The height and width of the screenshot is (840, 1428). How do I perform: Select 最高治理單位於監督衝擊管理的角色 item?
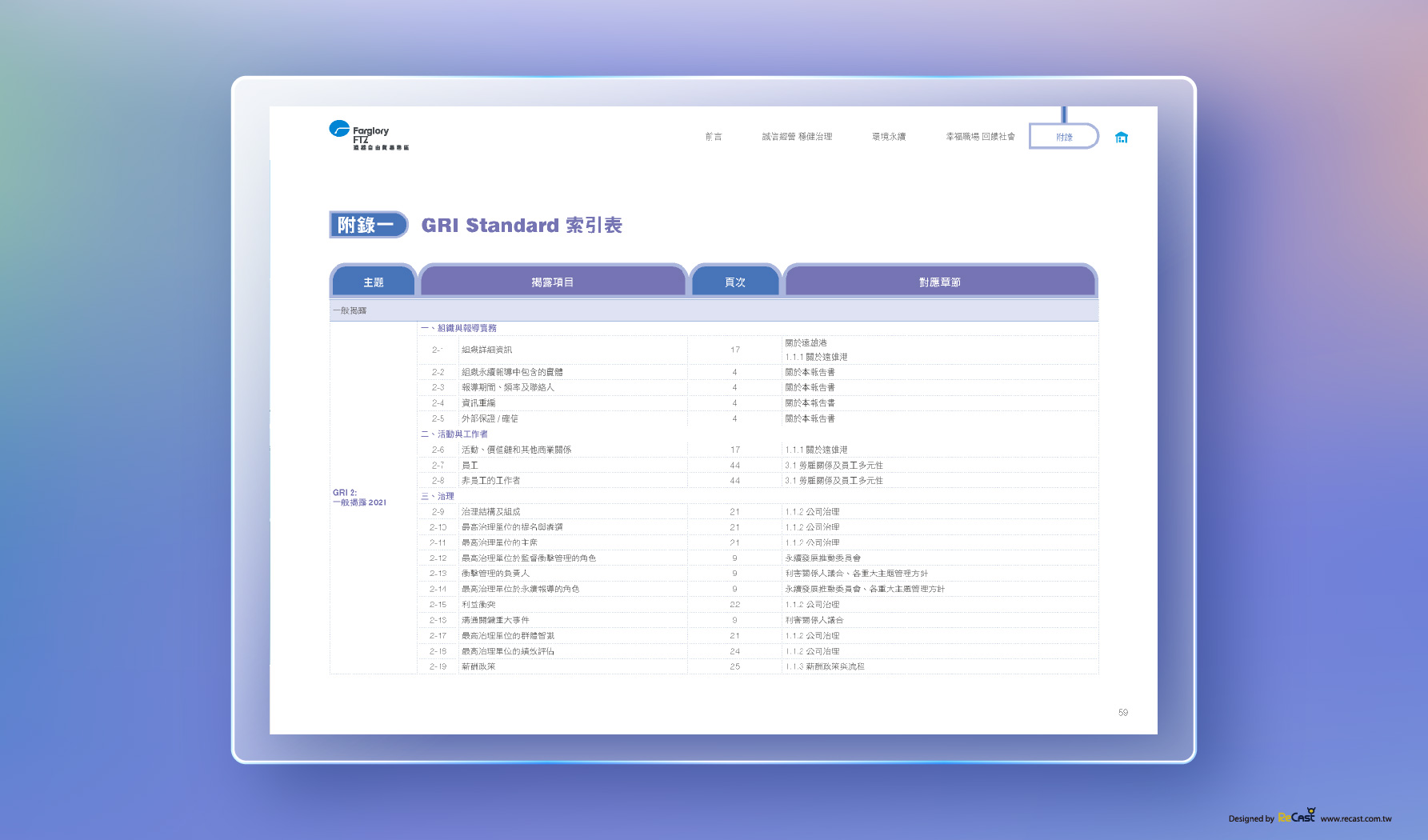tap(529, 558)
